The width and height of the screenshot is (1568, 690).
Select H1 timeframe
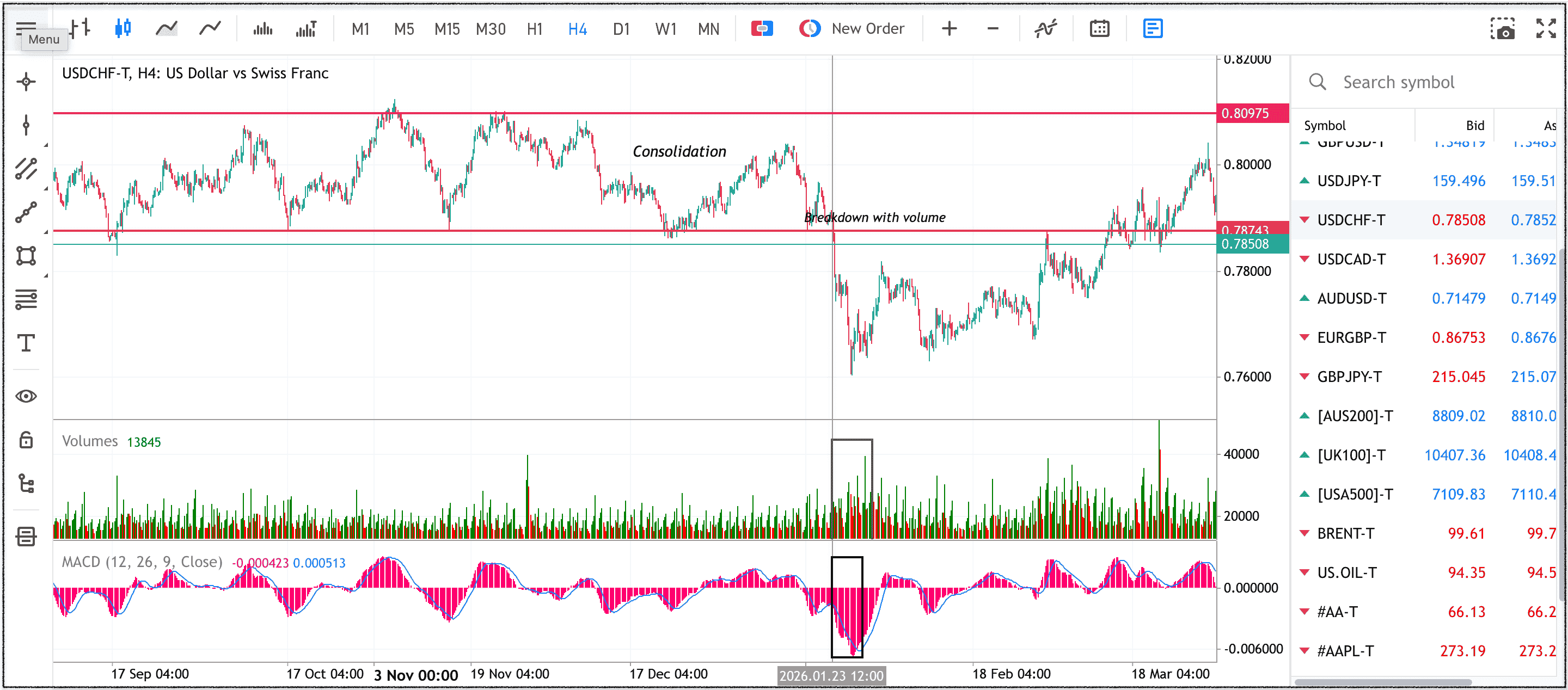click(x=535, y=29)
